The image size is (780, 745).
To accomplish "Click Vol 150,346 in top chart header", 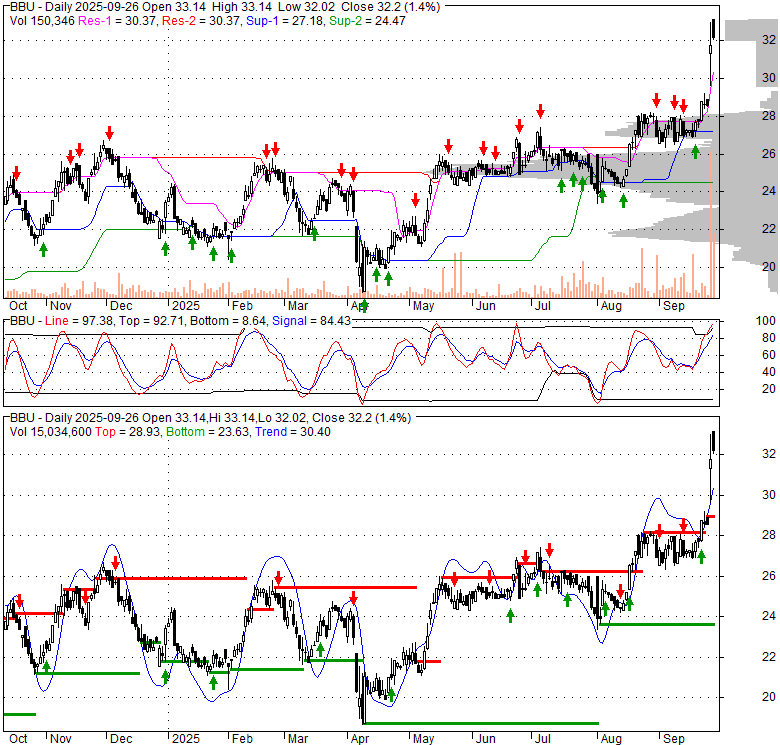I will 42,21.
